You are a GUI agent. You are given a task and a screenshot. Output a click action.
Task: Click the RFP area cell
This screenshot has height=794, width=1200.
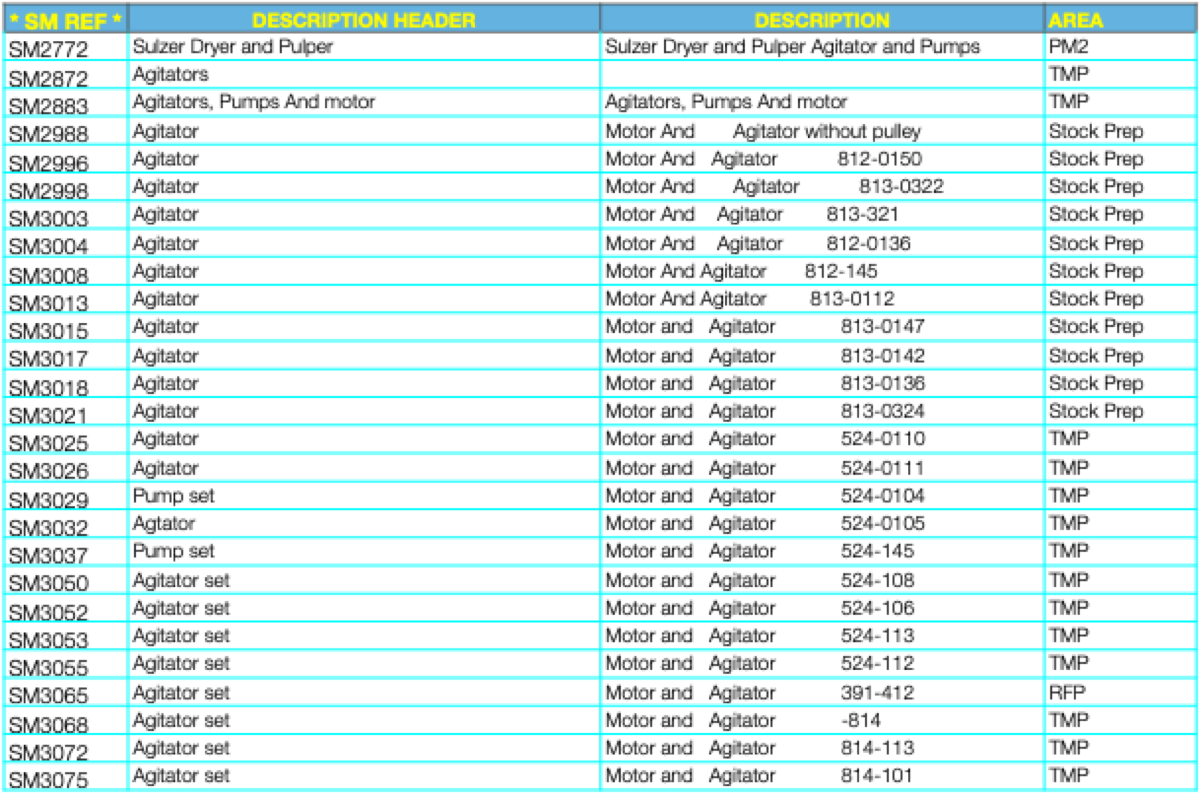tap(1120, 692)
